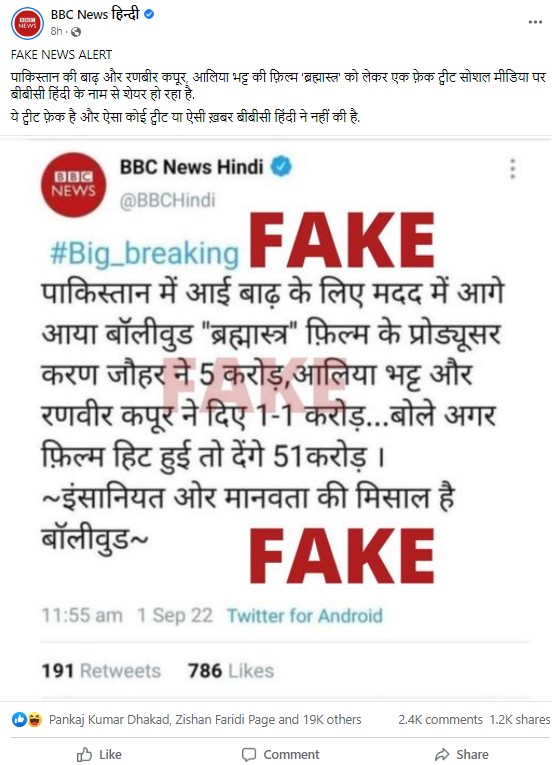Click the thumbs-up icon on Like button
The width and height of the screenshot is (552, 765).
coord(84,754)
